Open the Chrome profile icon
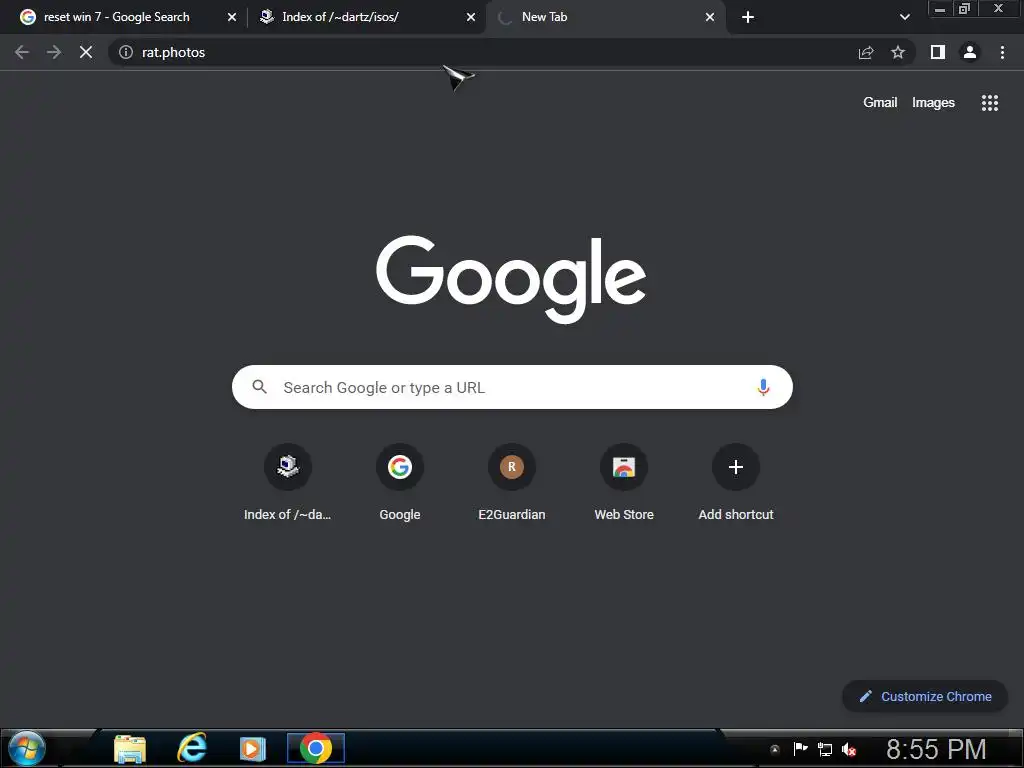This screenshot has width=1024, height=768. [x=970, y=52]
